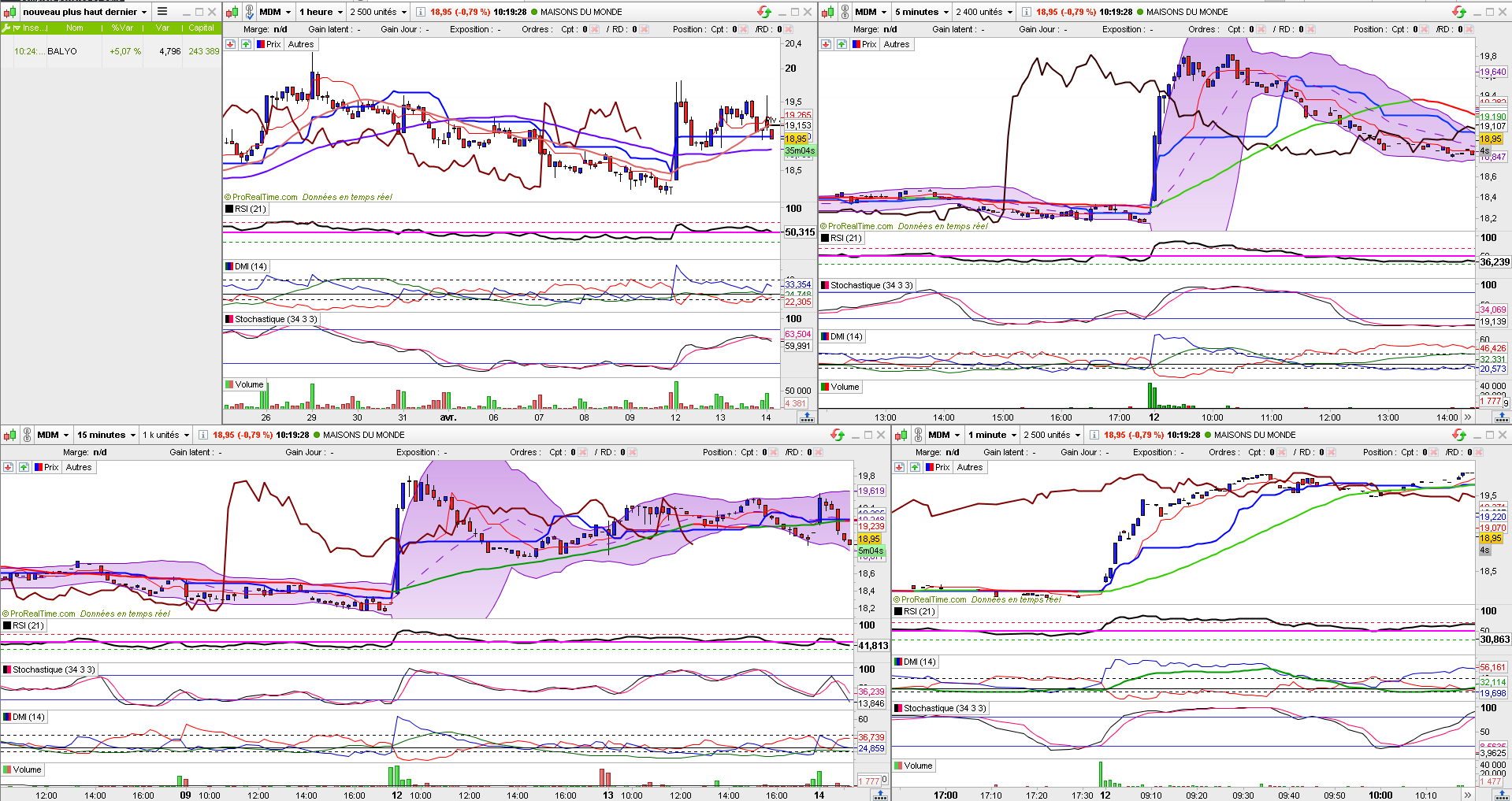1512x801 pixels.
Task: Click the candlestick icon in the list panel
Action: [x=10, y=12]
